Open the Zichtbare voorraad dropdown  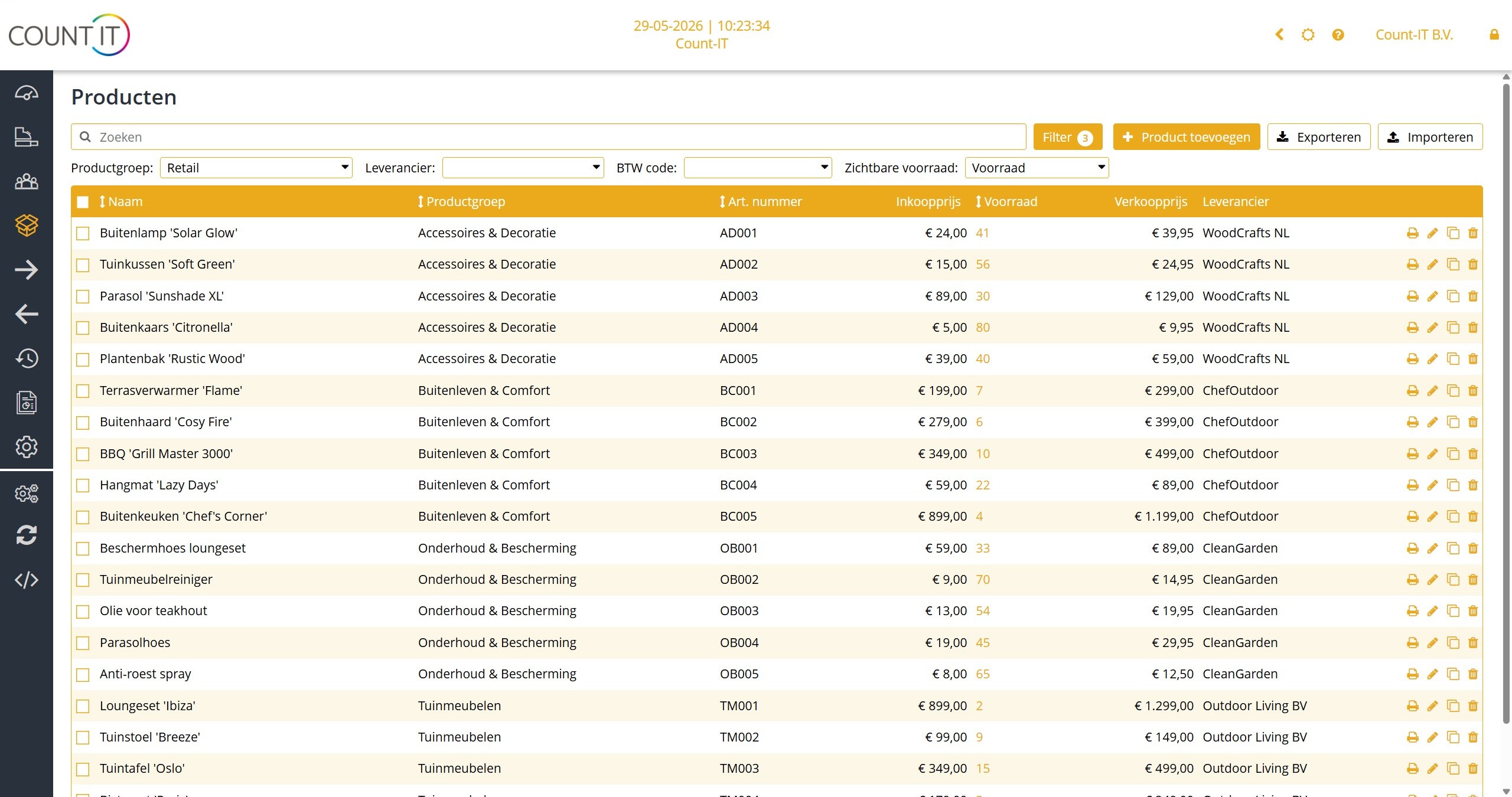coord(1037,168)
